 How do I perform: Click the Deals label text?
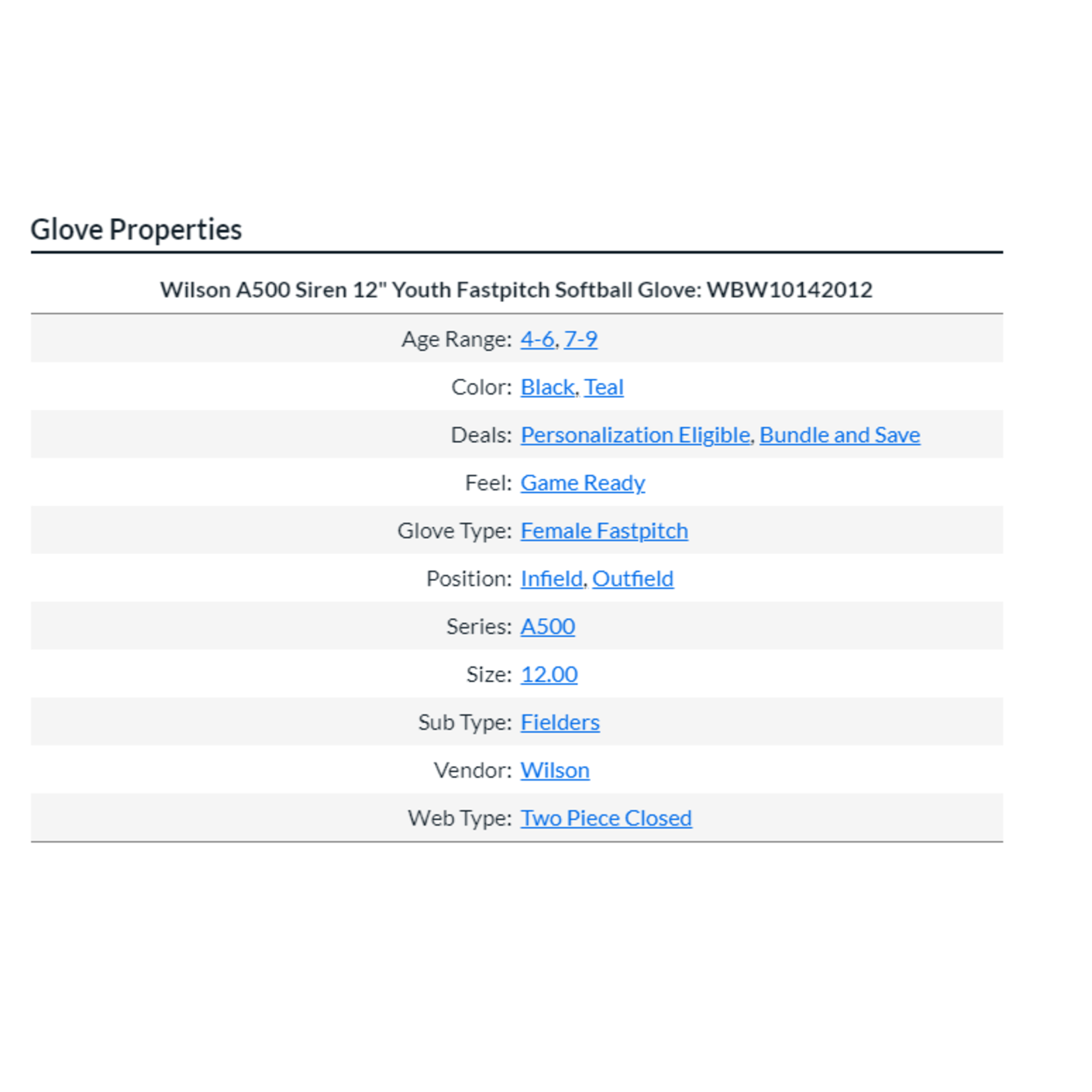click(481, 435)
